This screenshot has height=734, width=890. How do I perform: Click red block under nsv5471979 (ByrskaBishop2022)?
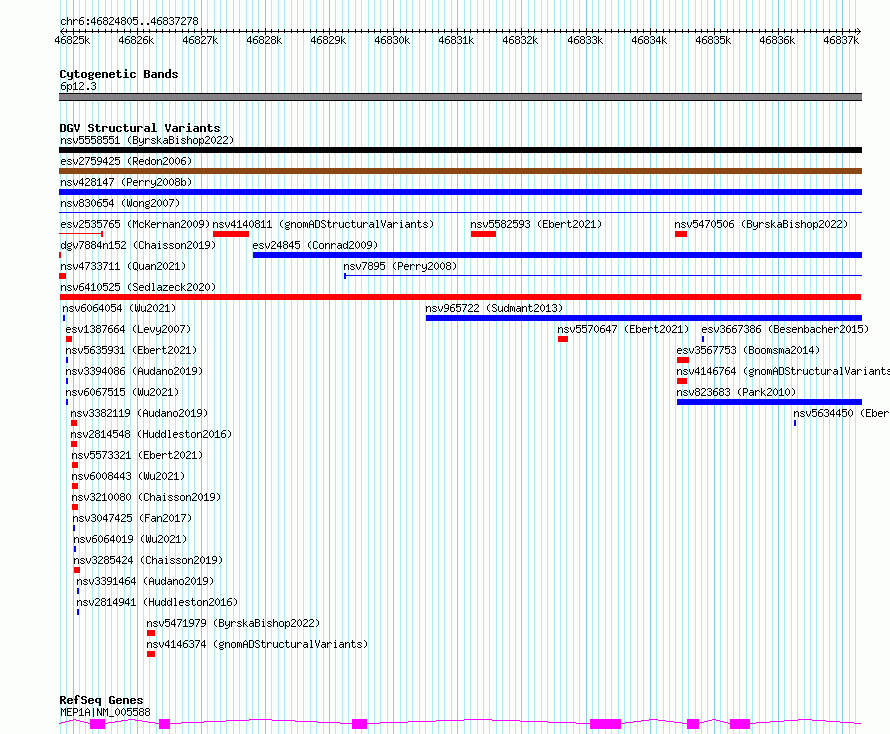tap(151, 633)
